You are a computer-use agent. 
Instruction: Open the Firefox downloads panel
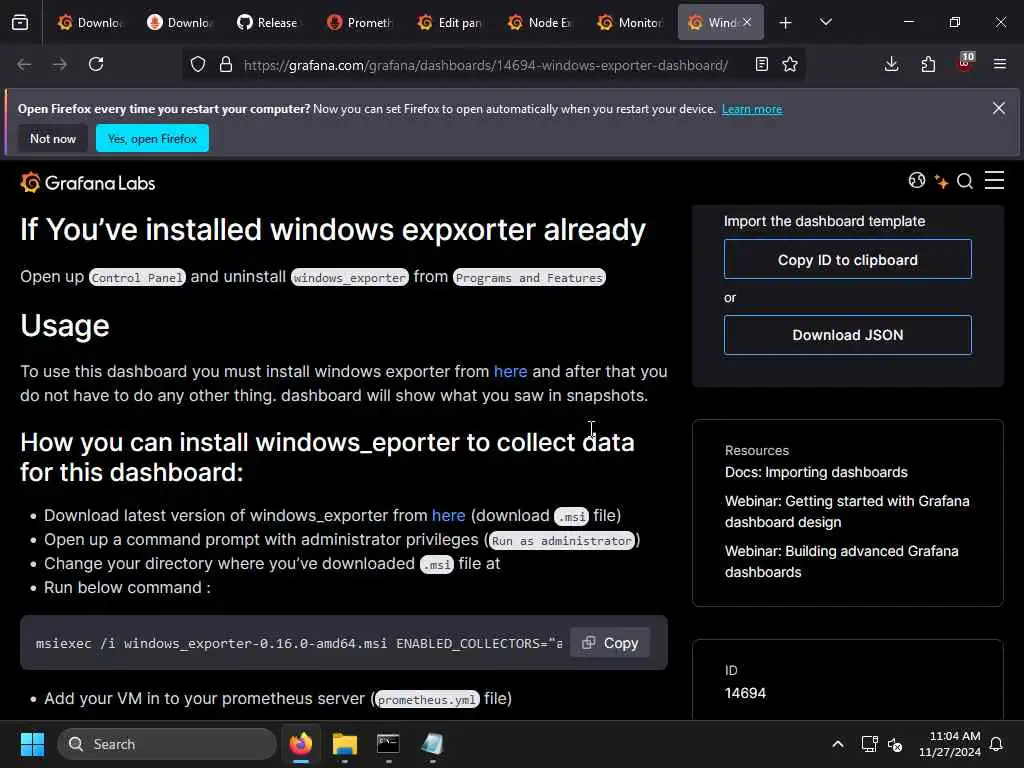[891, 65]
